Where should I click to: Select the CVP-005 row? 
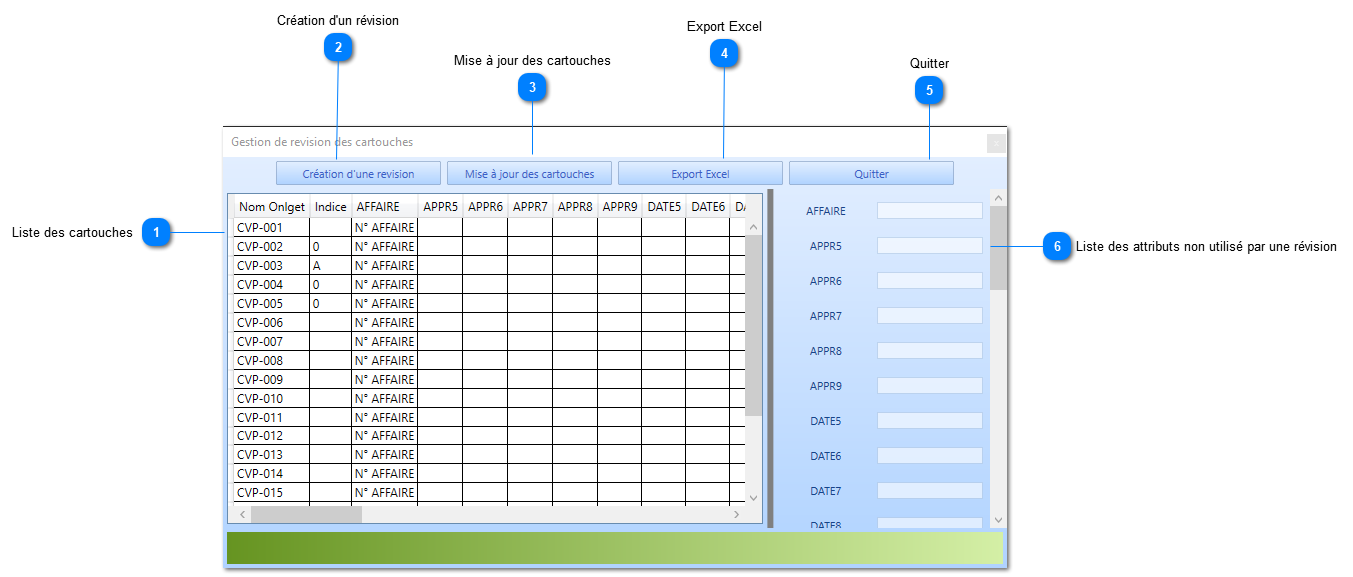[490, 304]
